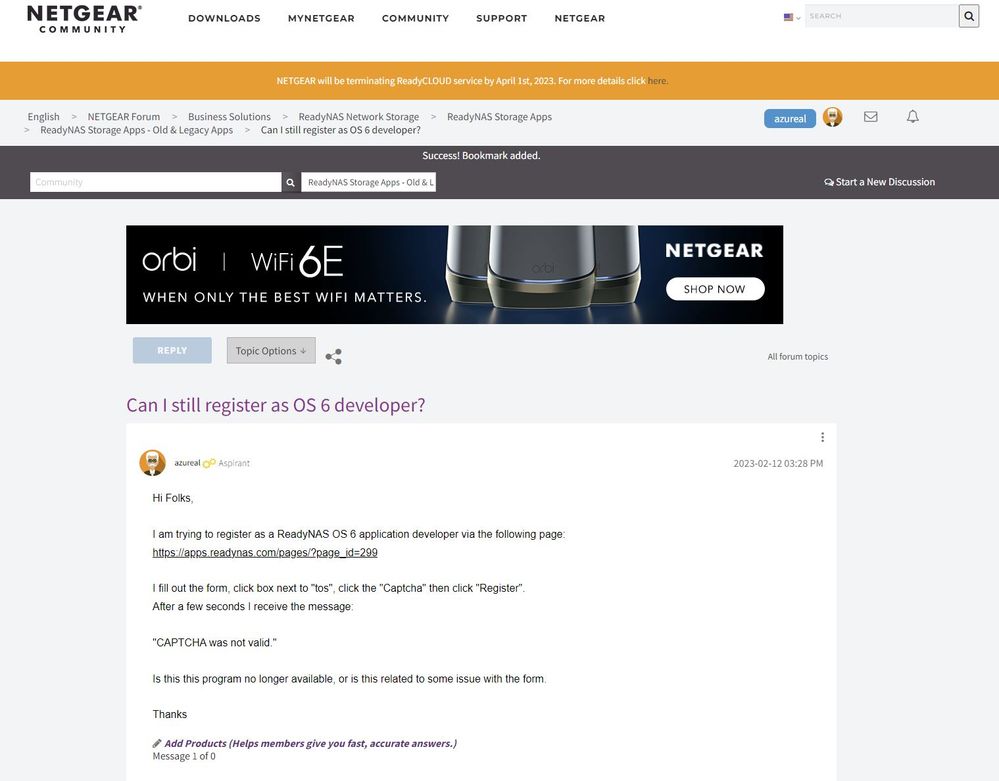
Task: Go to NETGEAR Forum breadcrumb
Action: point(124,117)
